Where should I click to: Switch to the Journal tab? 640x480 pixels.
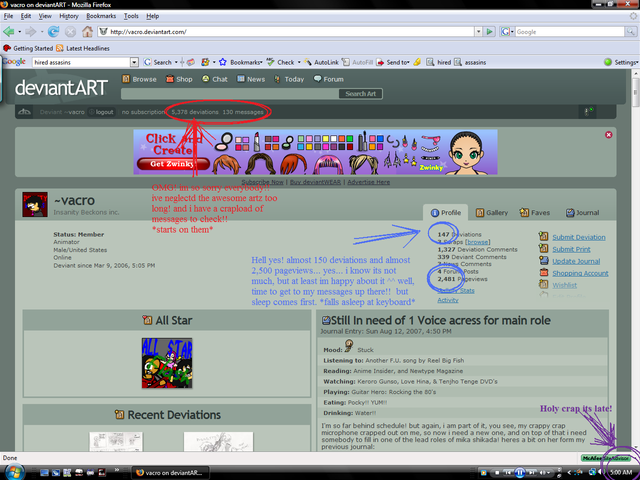click(582, 213)
